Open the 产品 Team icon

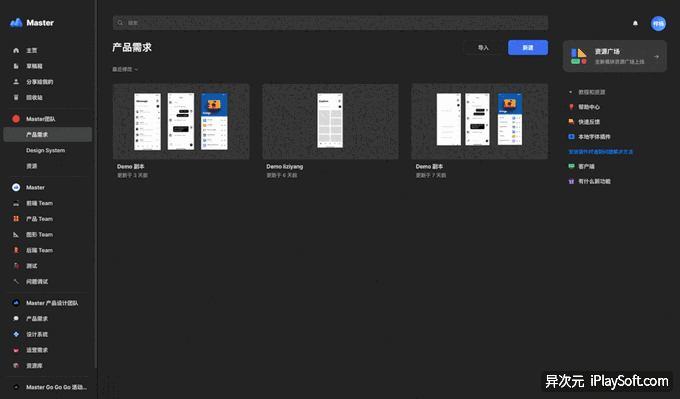[16, 219]
